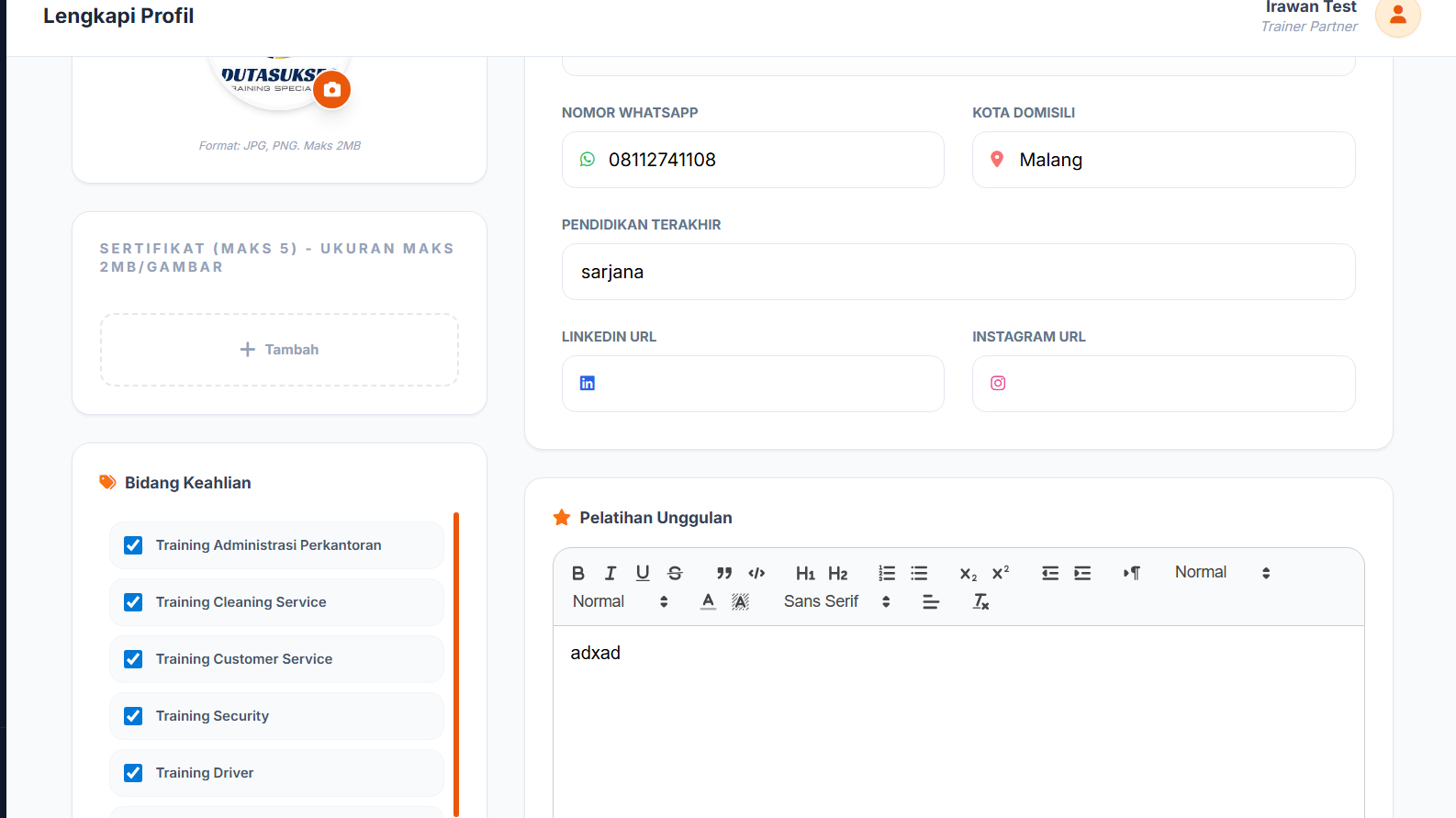Toggle bold formatting in editor

tap(578, 573)
